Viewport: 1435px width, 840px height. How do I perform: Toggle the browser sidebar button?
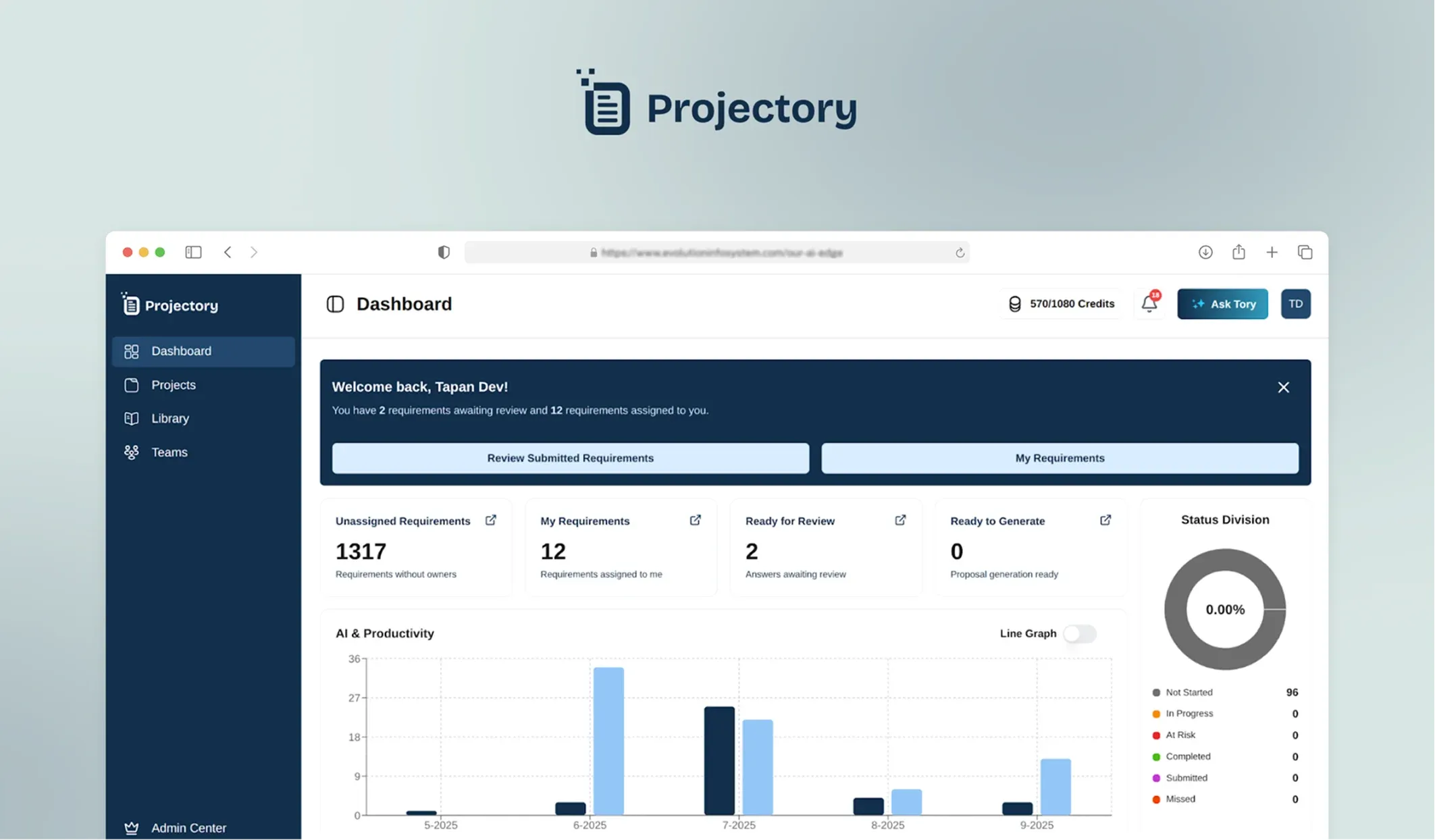tap(193, 252)
